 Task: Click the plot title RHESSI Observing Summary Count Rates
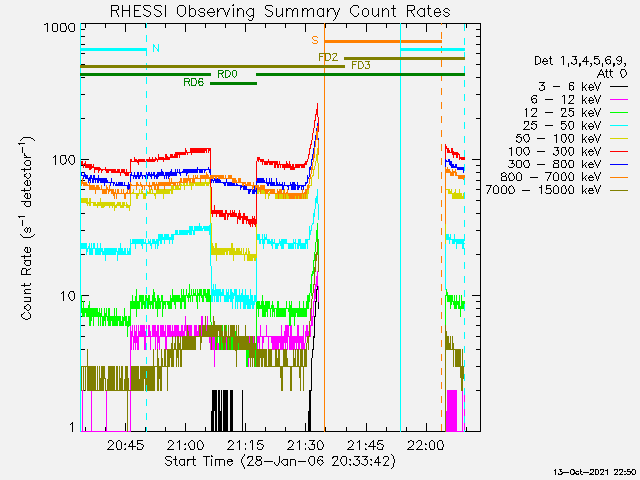coord(280,11)
